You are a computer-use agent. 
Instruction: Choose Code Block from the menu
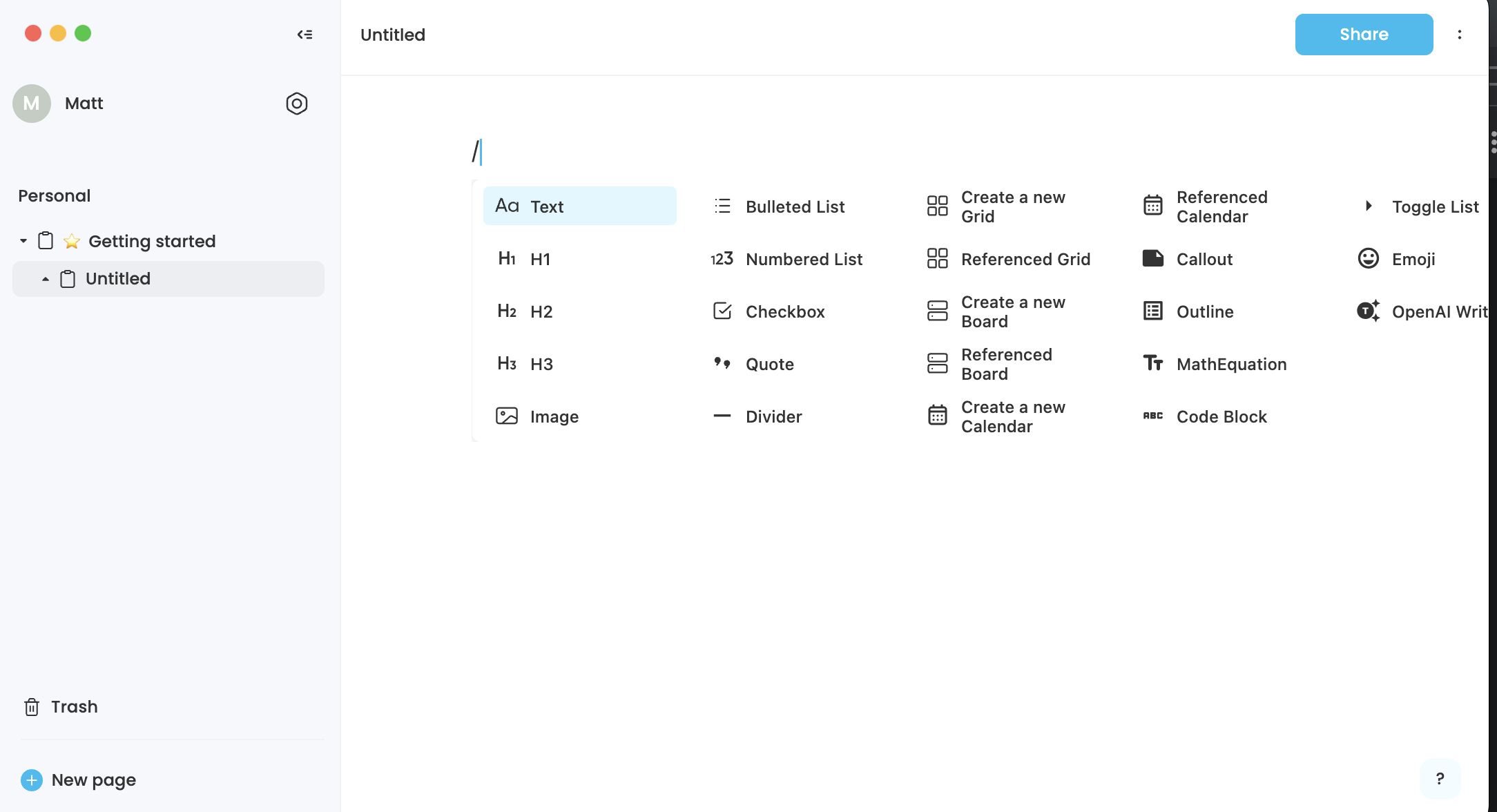click(1221, 416)
